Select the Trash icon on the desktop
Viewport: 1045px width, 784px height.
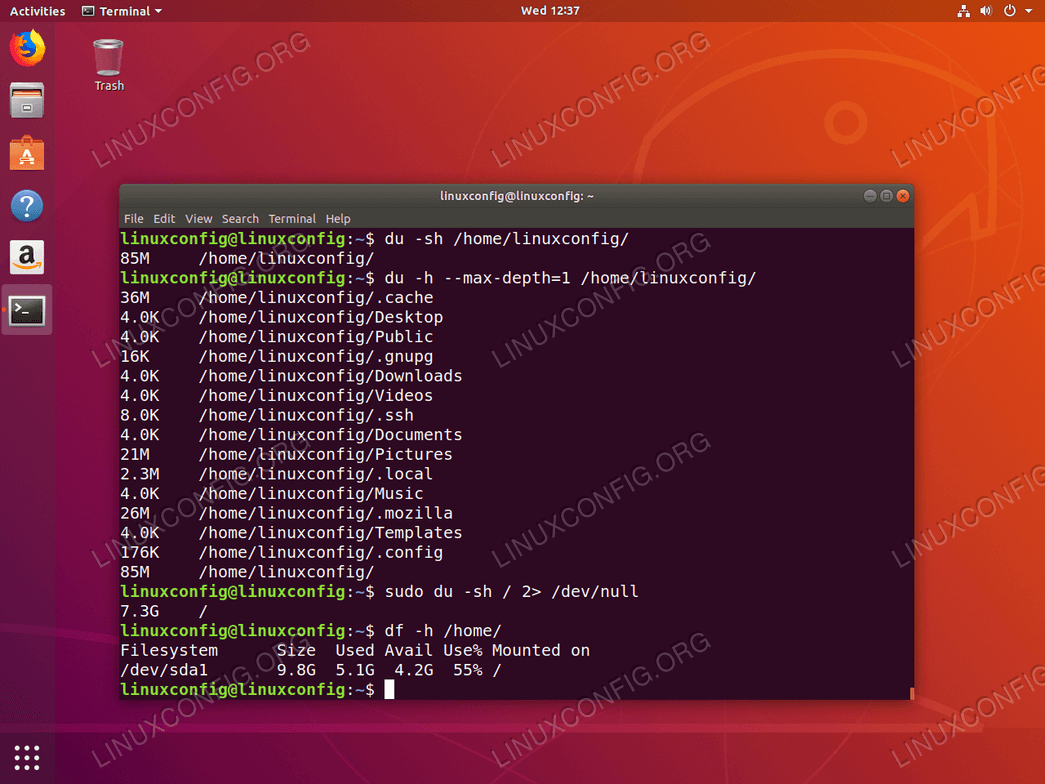(x=108, y=65)
